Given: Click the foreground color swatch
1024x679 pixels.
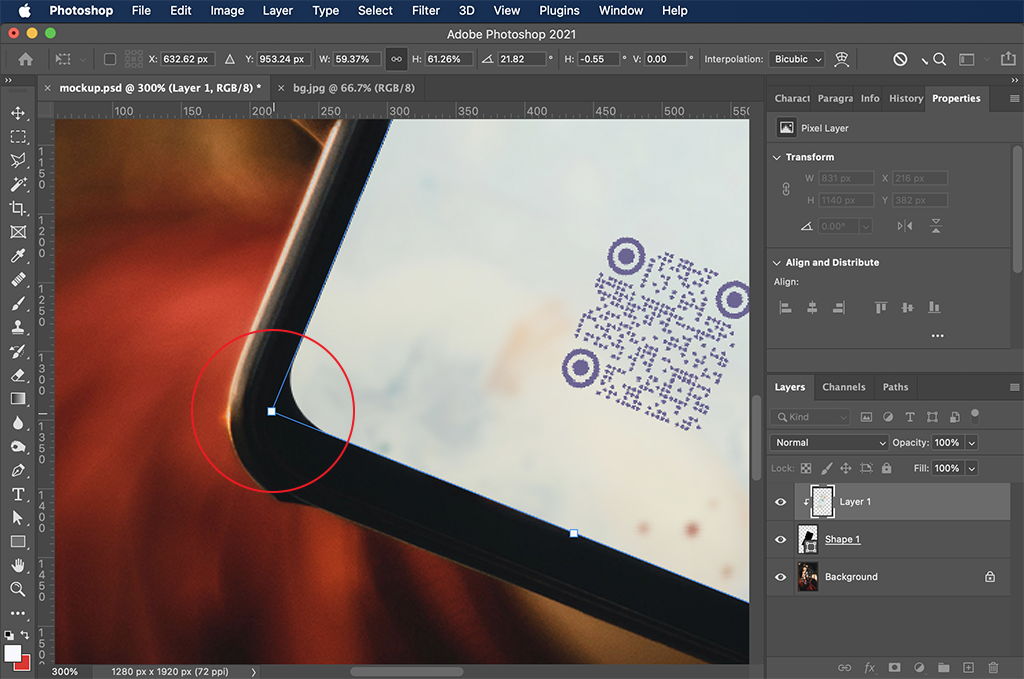Looking at the screenshot, I should [x=12, y=653].
